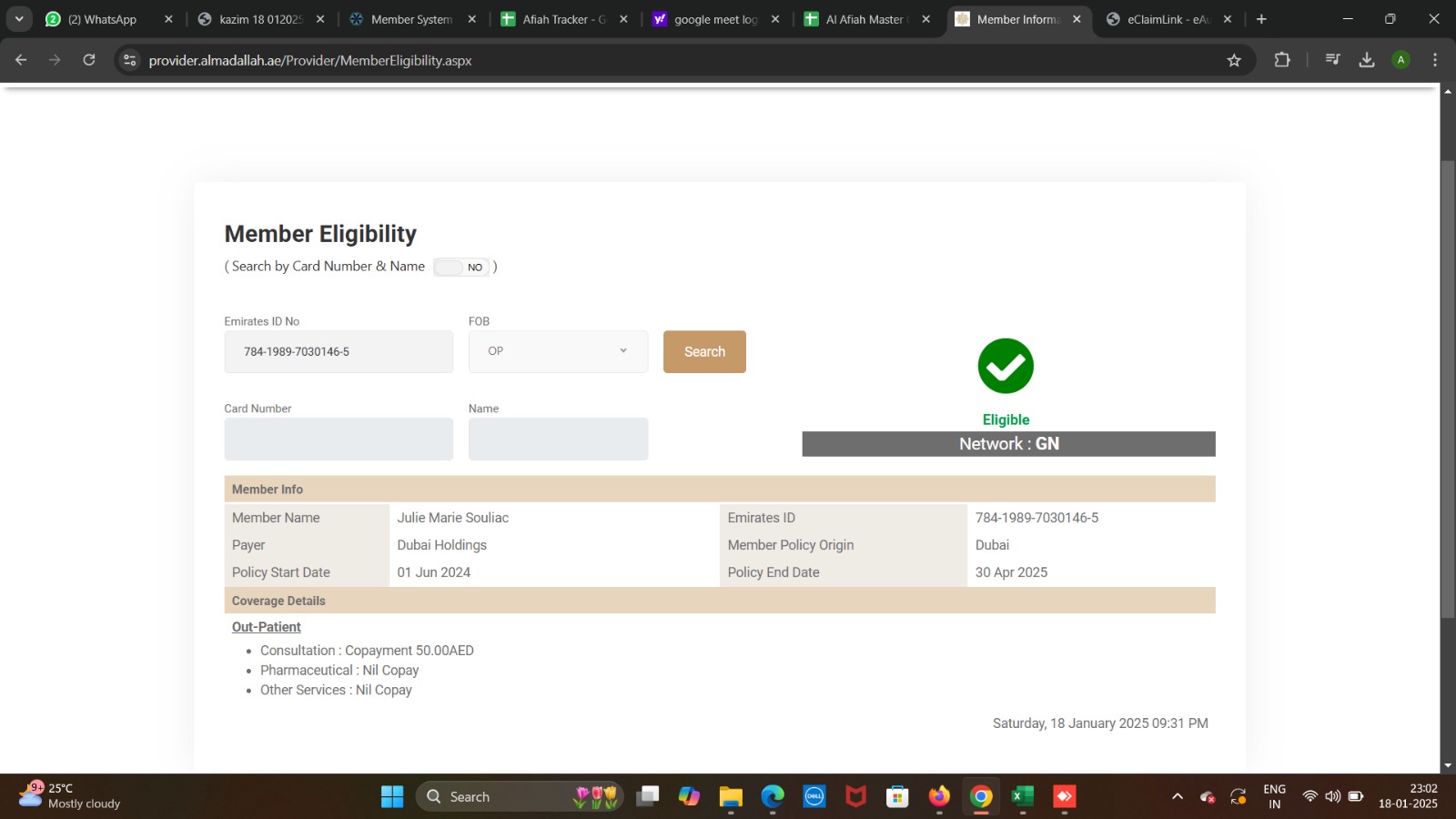
Task: Go forward to the next page
Action: (55, 60)
